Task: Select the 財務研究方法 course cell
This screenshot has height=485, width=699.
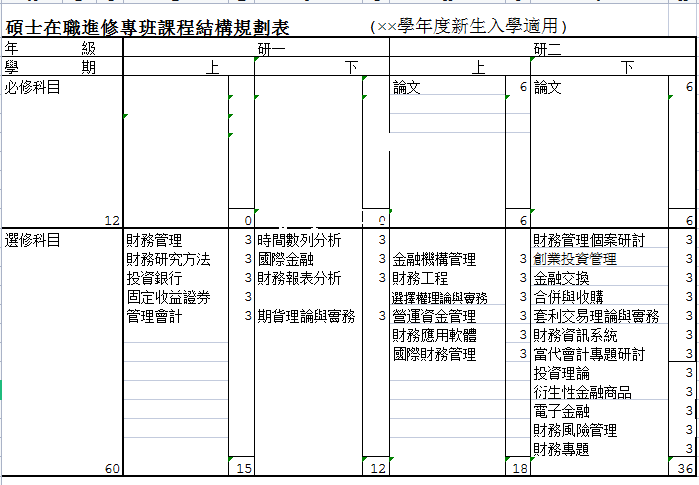Action: (168, 259)
